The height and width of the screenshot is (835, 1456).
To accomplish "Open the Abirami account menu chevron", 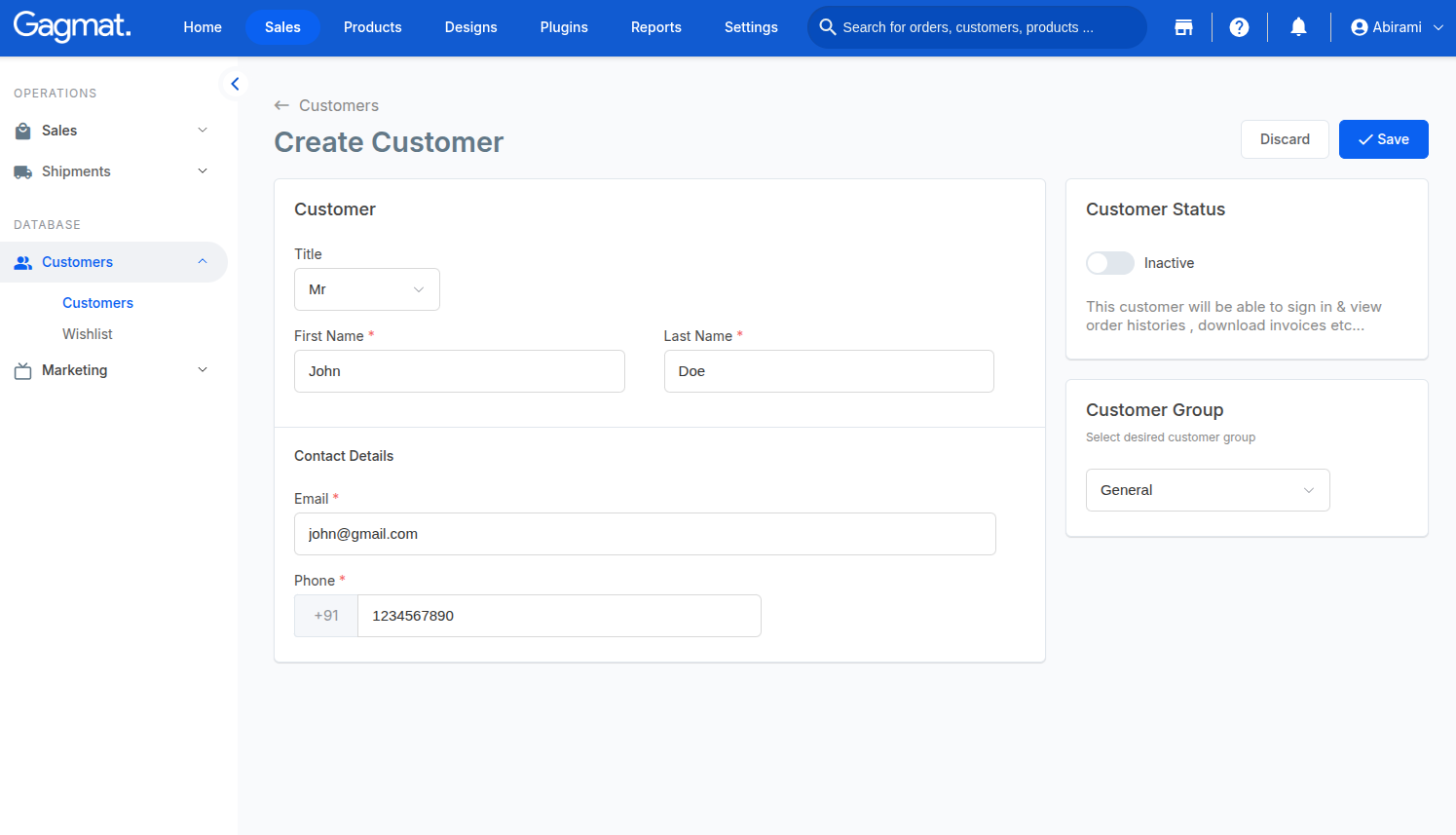I will pyautogui.click(x=1438, y=27).
